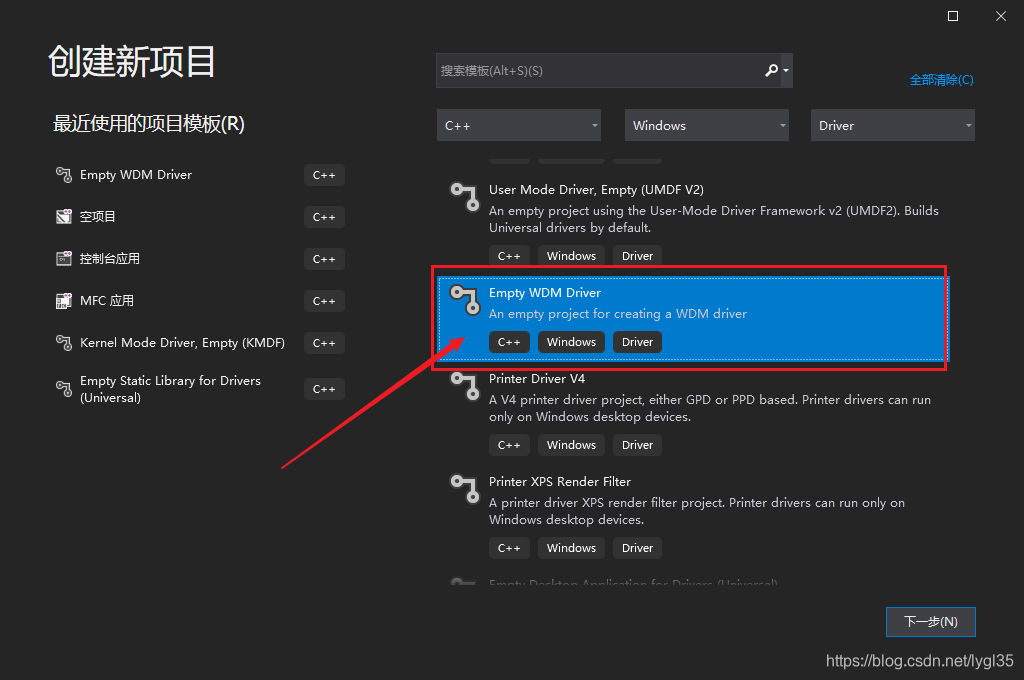1024x680 pixels.
Task: Select Empty Static Library for Drivers (Universal)
Action: [x=170, y=389]
